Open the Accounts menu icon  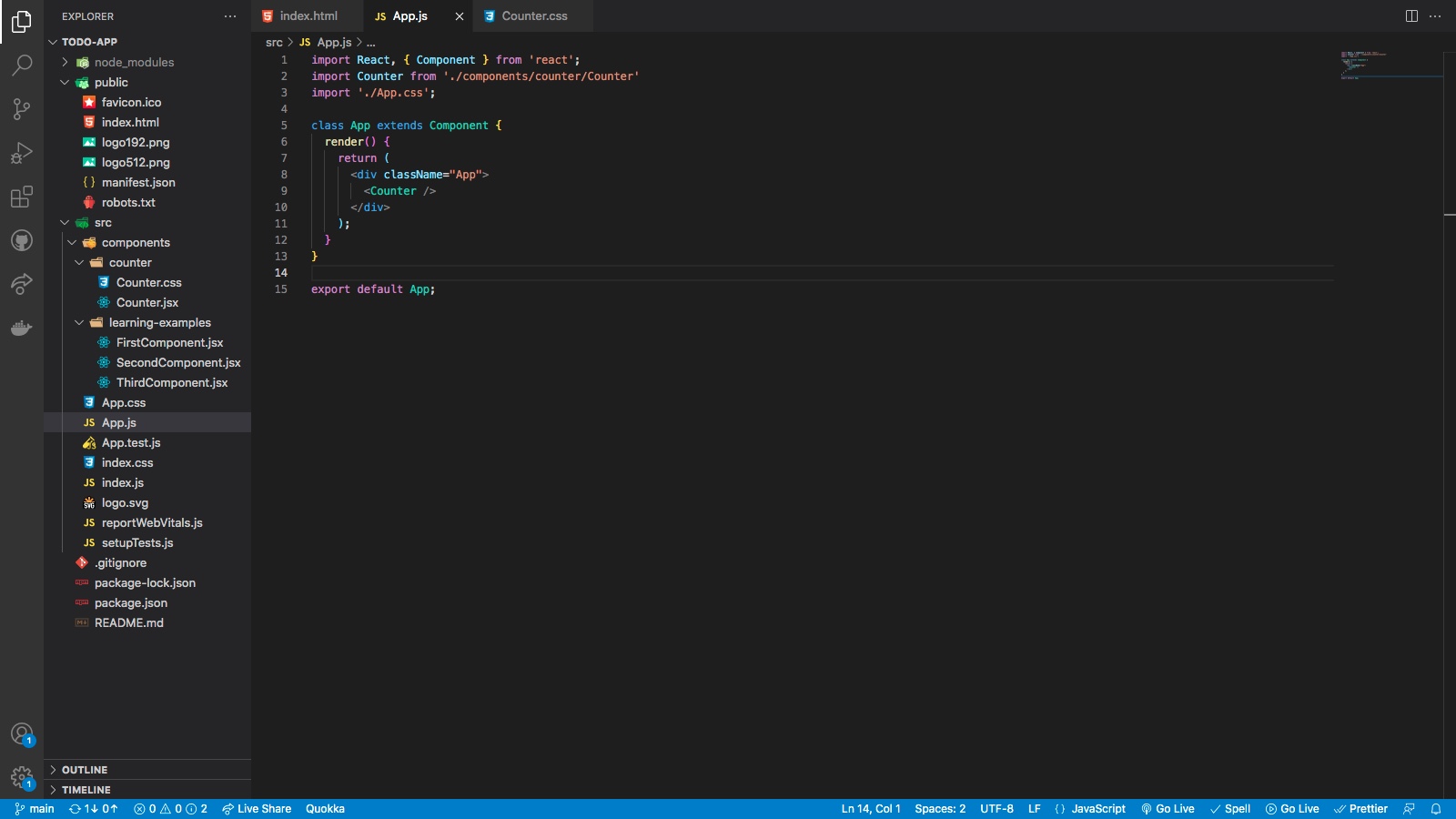pyautogui.click(x=22, y=733)
